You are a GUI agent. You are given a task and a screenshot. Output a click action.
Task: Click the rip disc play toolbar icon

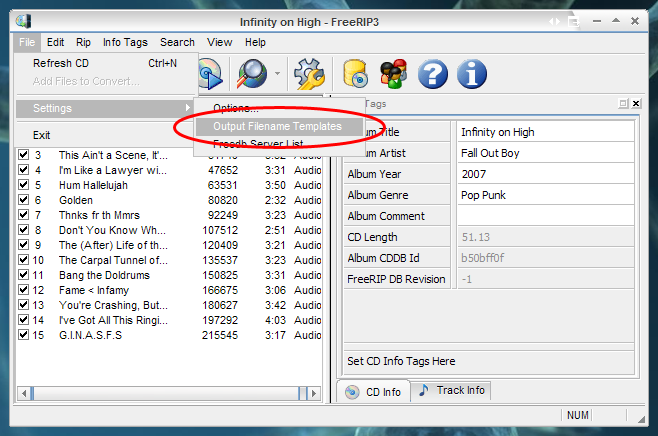tap(210, 74)
